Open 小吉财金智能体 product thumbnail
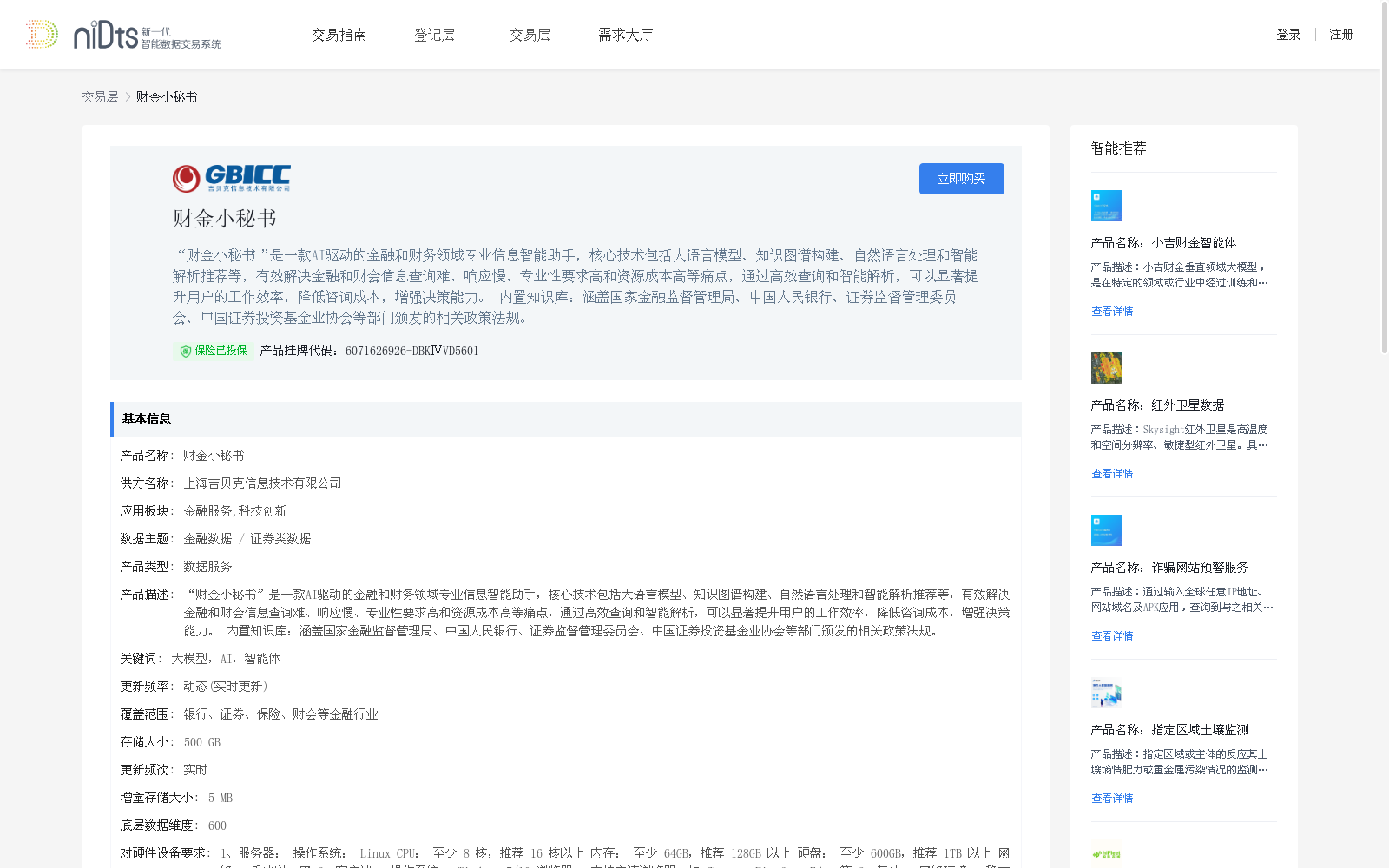The height and width of the screenshot is (868, 1389). 1107,206
